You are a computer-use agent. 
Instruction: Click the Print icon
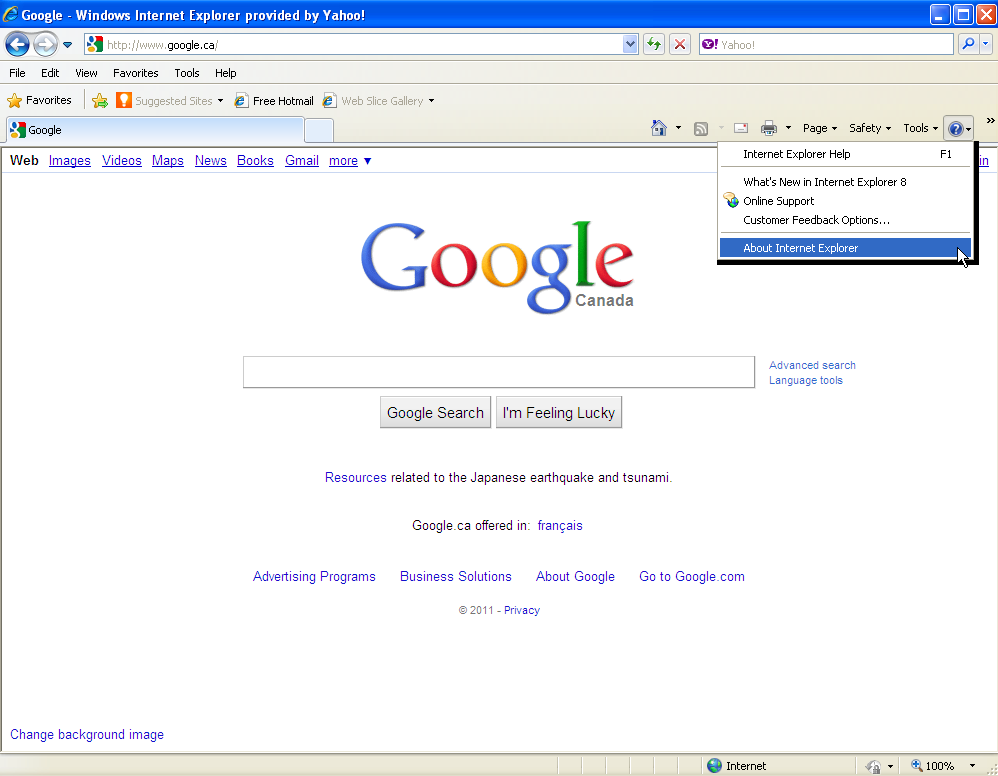point(769,129)
